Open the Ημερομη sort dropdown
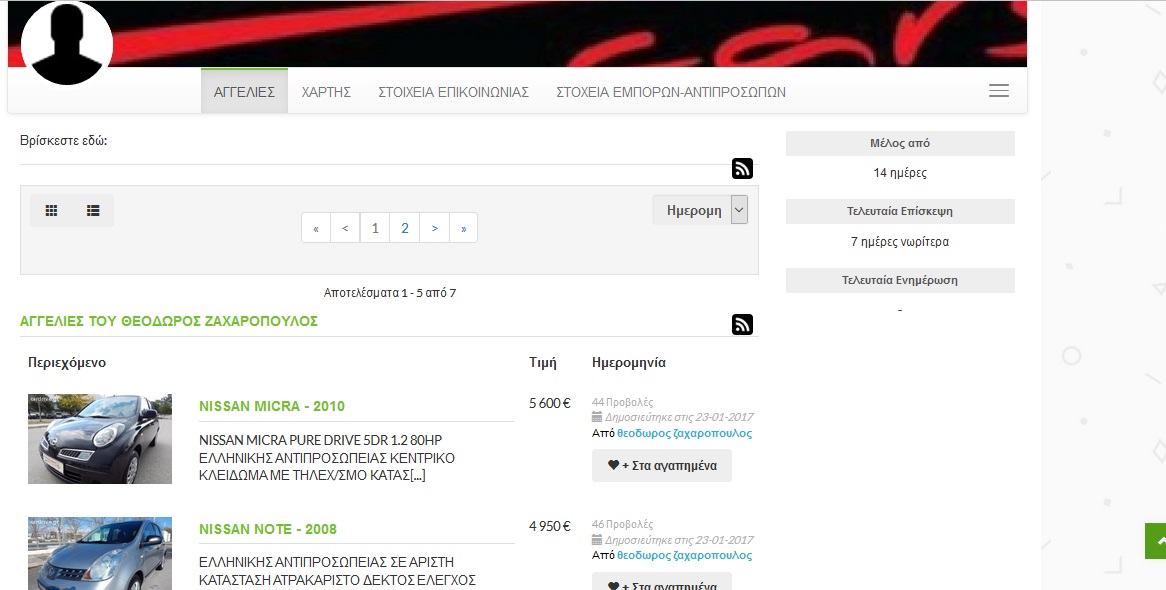 [x=700, y=210]
